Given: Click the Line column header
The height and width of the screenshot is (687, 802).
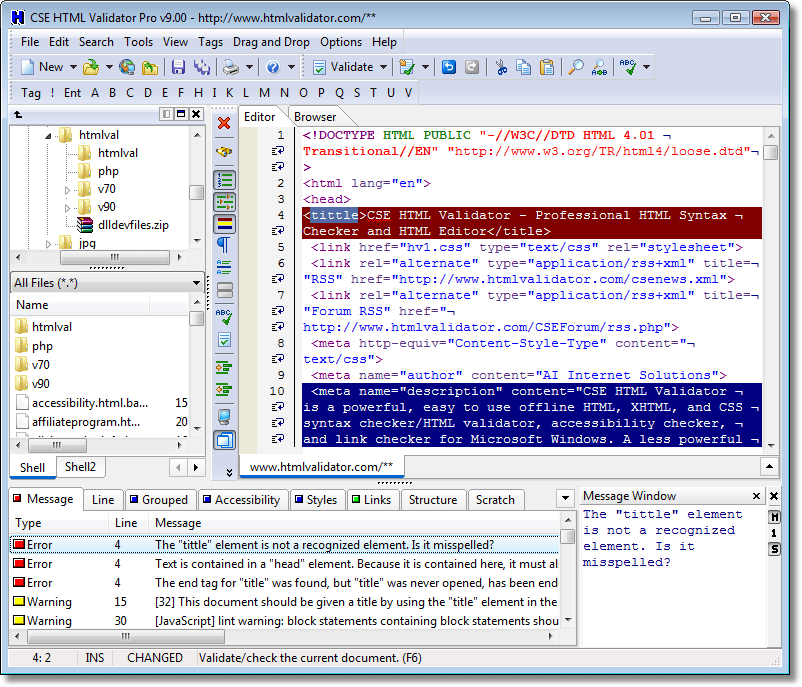Looking at the screenshot, I should [126, 523].
